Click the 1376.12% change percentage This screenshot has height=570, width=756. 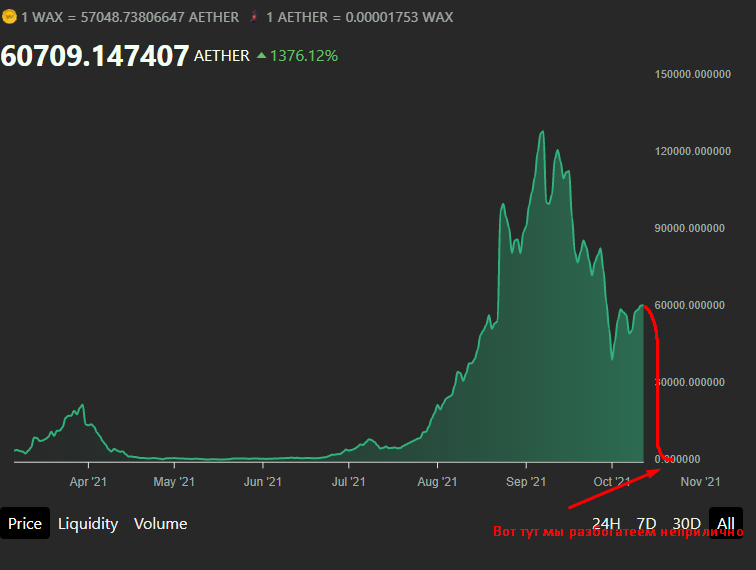(304, 56)
